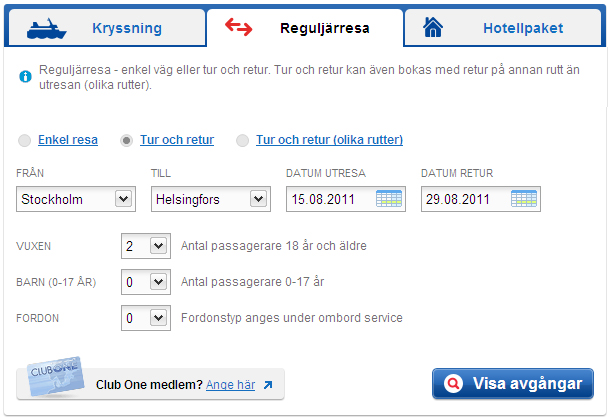Click the ship icon on Kryssning tab
610x420 pixels.
tap(46, 27)
